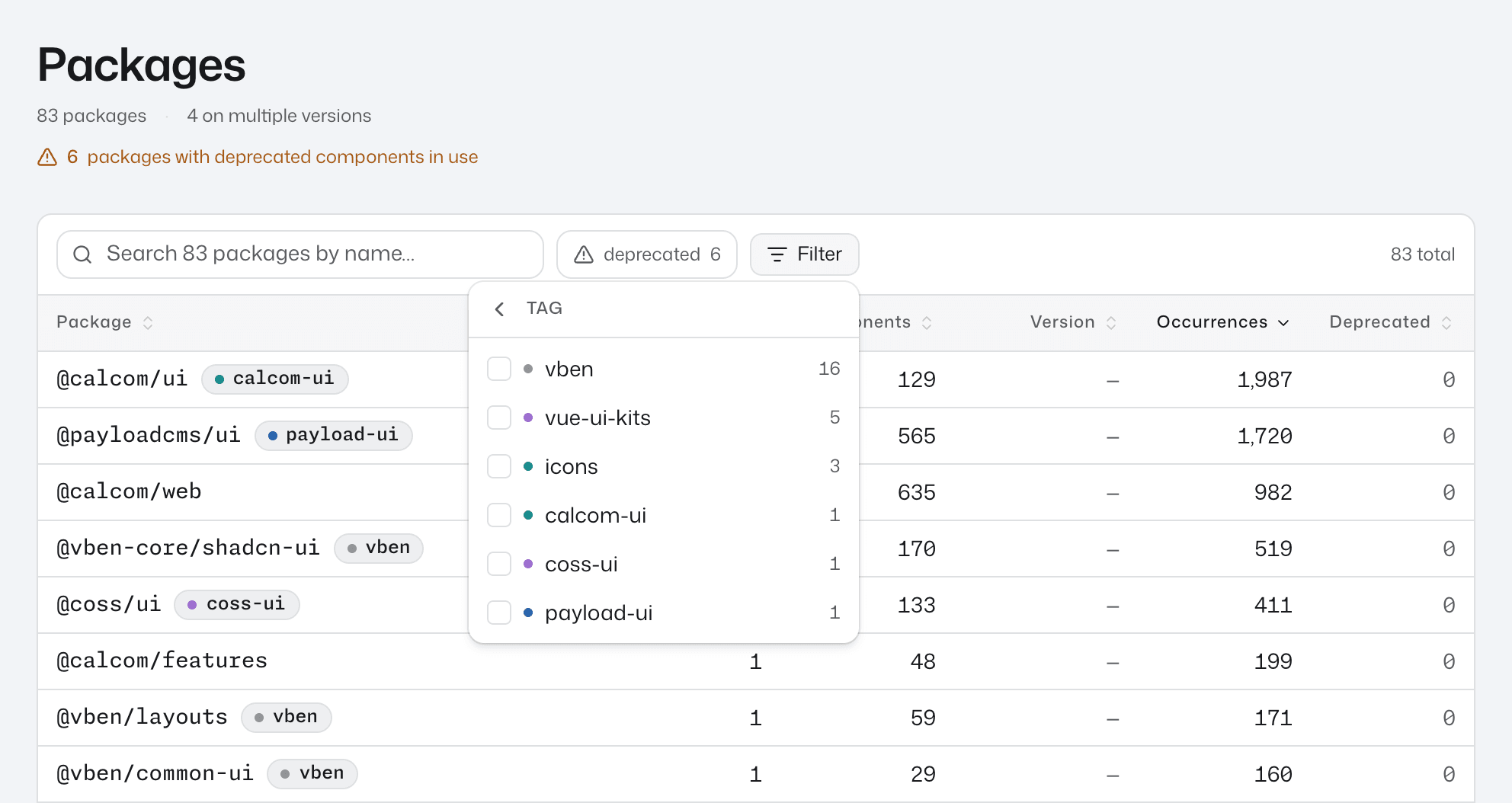The image size is (1512, 803).
Task: Check the vben tag checkbox
Action: (499, 369)
